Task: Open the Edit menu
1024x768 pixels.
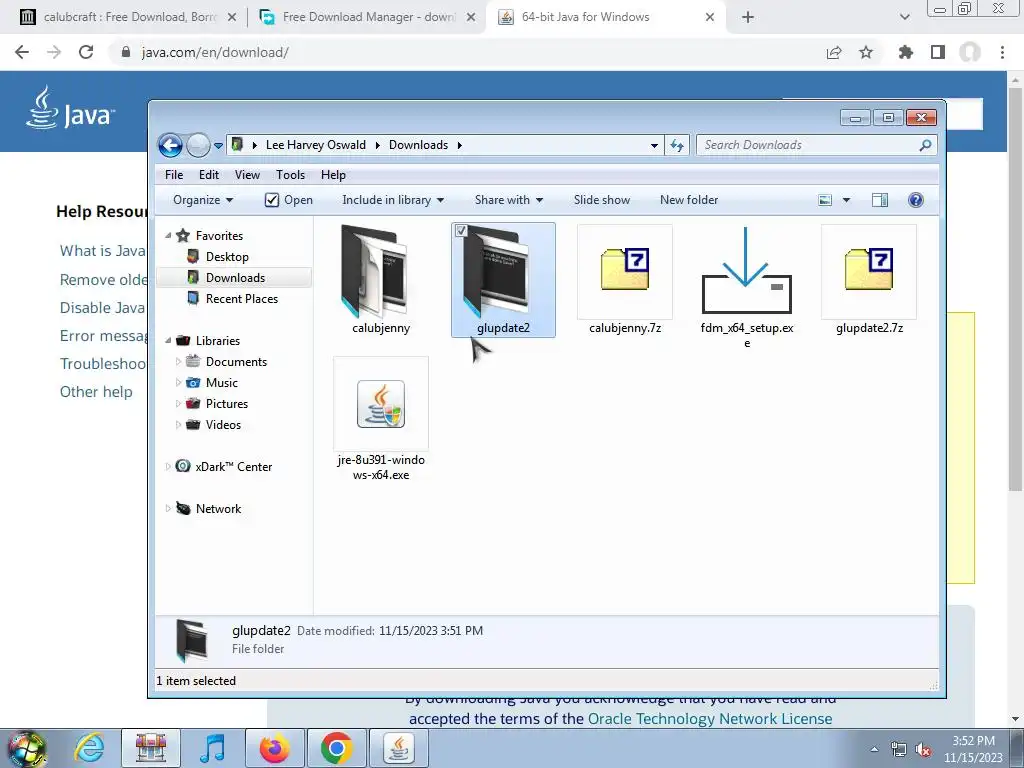Action: (209, 175)
